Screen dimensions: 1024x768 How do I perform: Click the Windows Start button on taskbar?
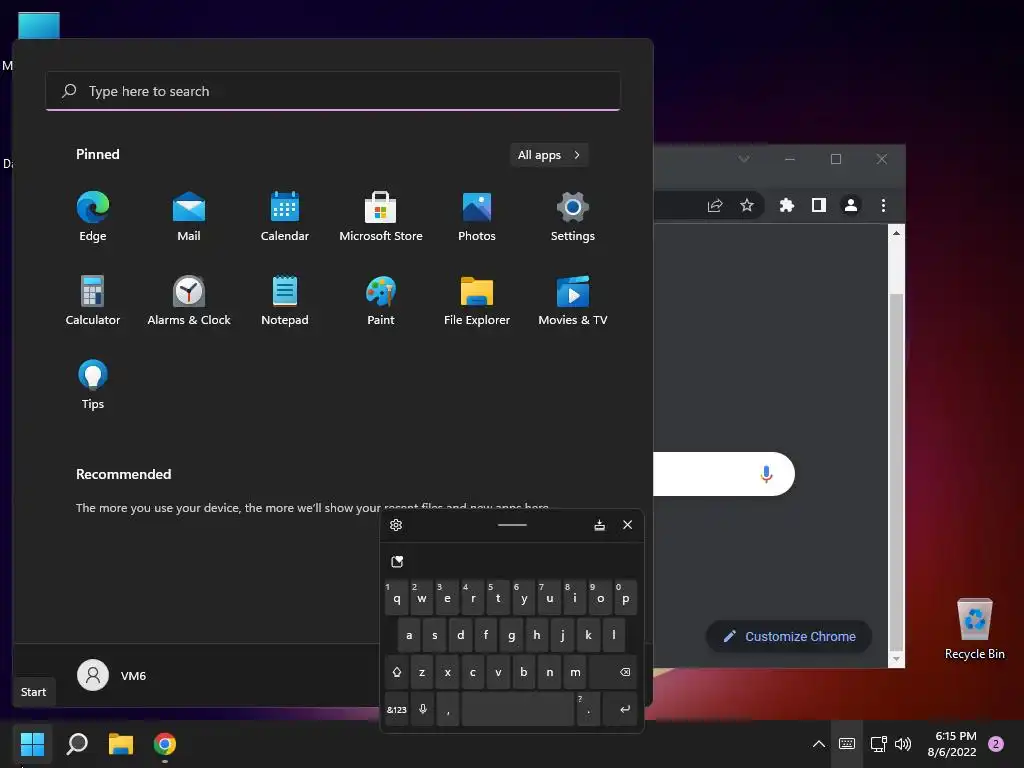coord(32,743)
